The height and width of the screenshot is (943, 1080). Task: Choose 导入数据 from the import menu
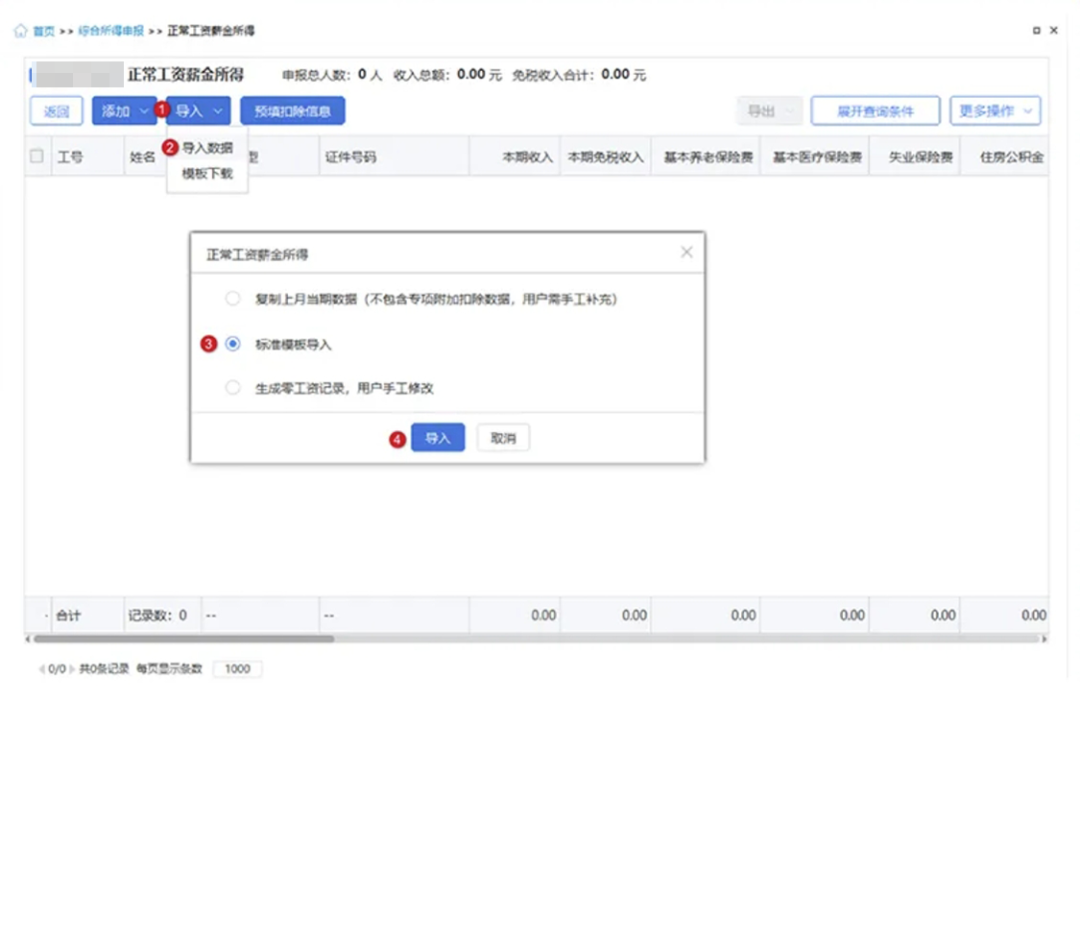point(207,148)
